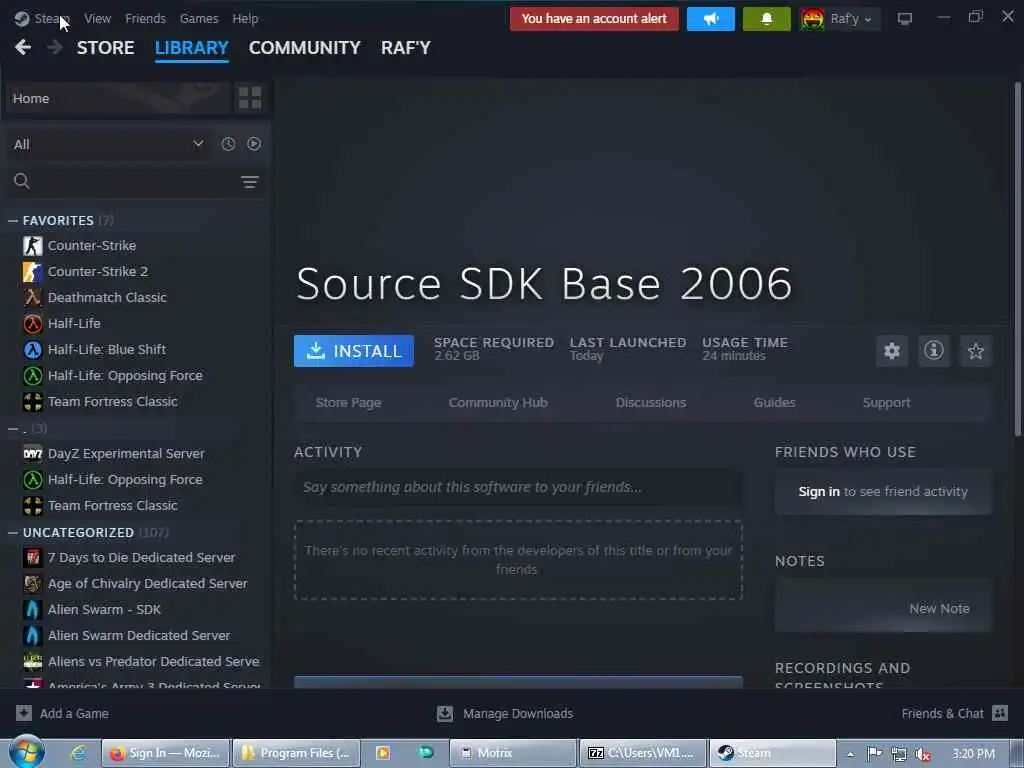Viewport: 1024px width, 768px height.
Task: Select Half-Life: Blue Shift
Action: pos(106,349)
